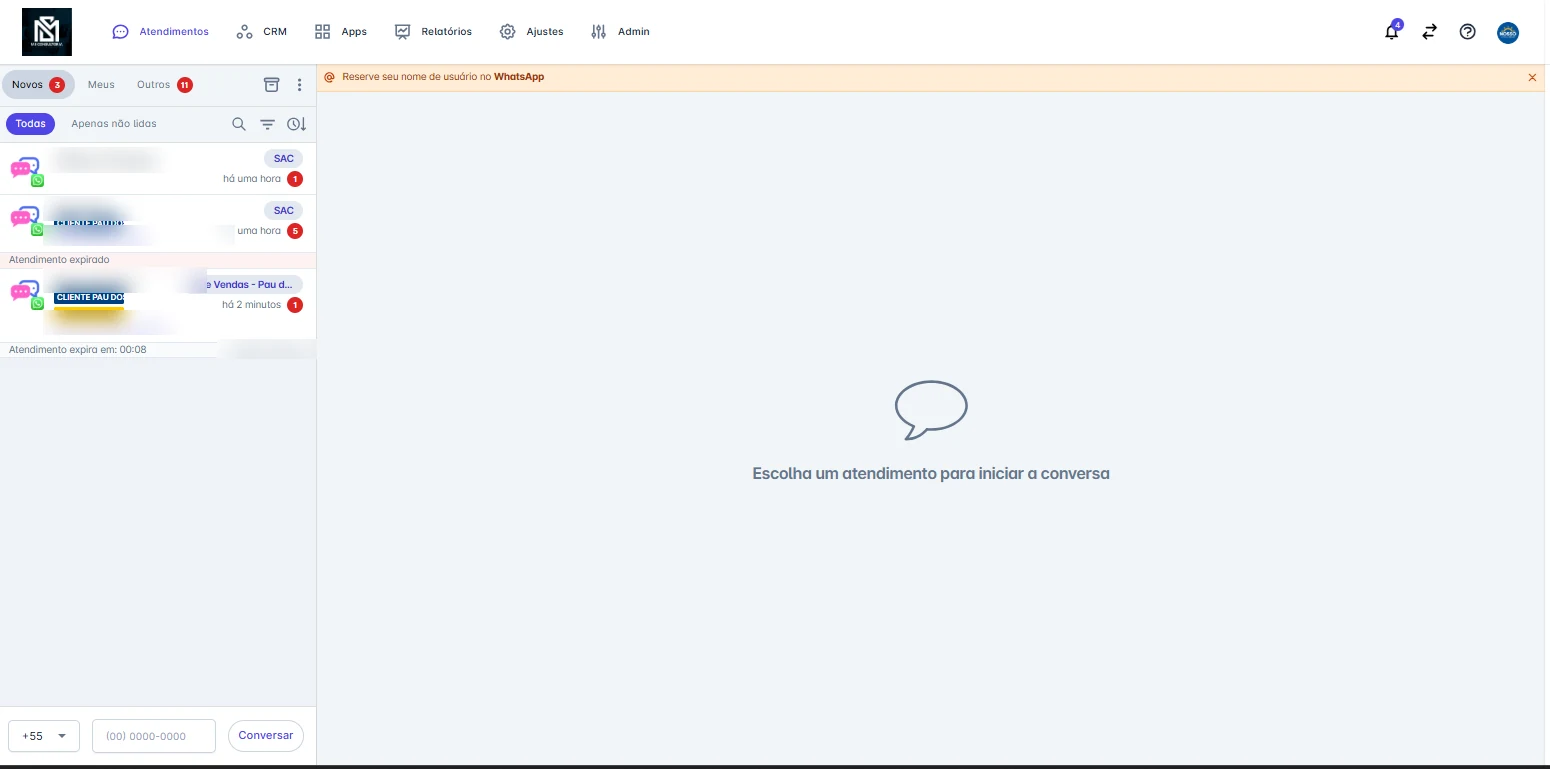Open the archive box icon
This screenshot has width=1550, height=769.
[271, 85]
